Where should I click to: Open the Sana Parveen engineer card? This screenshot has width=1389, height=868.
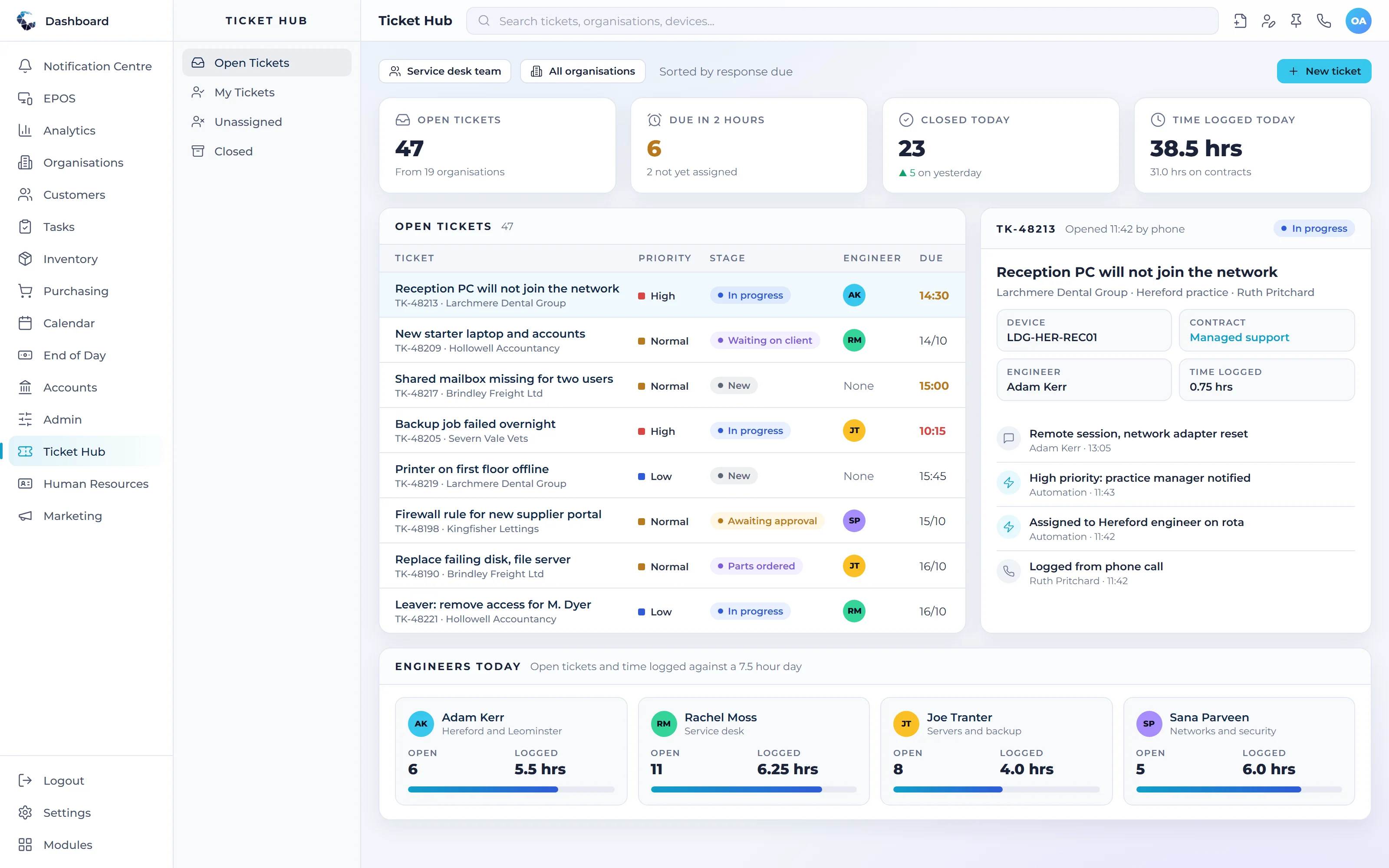coord(1239,751)
